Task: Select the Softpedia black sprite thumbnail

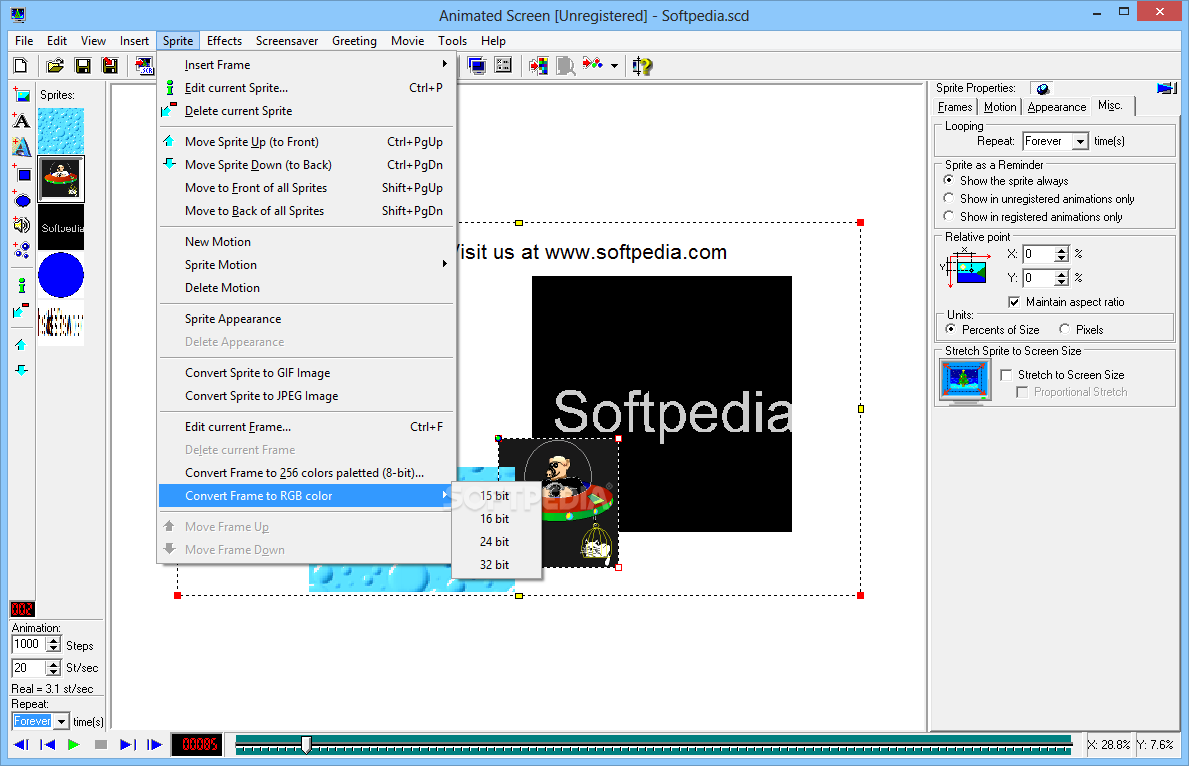Action: (x=61, y=227)
